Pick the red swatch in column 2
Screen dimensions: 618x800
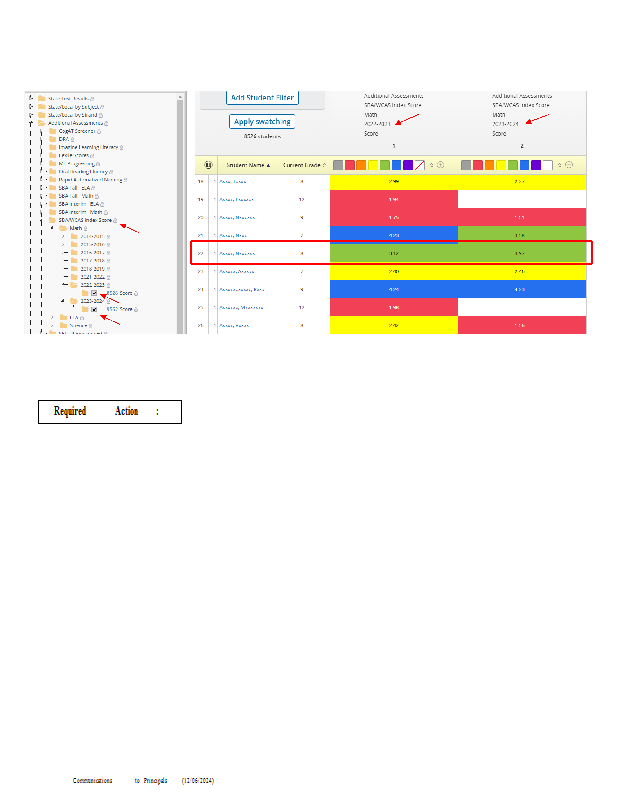point(478,165)
